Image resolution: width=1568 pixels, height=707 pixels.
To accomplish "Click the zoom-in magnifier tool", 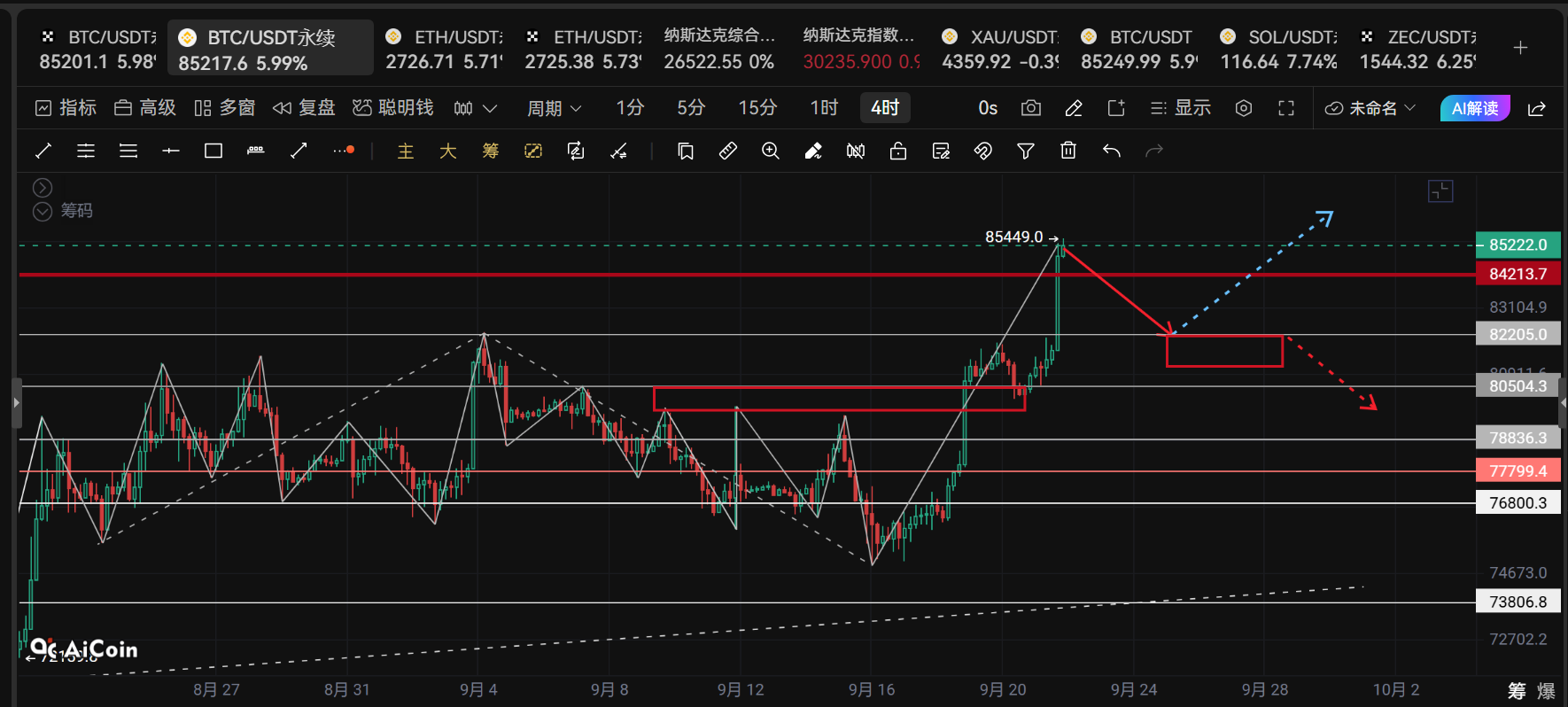I will point(771,151).
